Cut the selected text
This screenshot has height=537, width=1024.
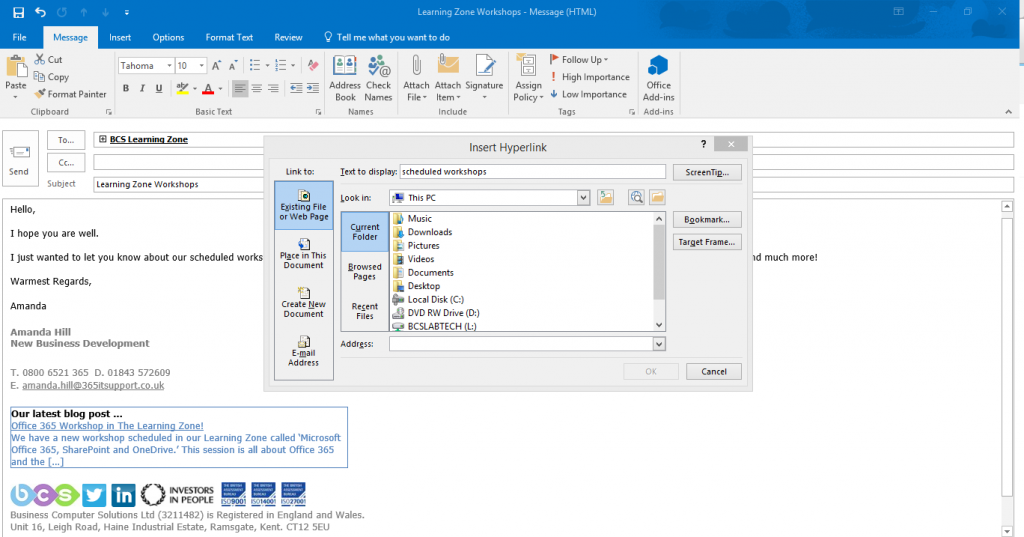point(48,59)
